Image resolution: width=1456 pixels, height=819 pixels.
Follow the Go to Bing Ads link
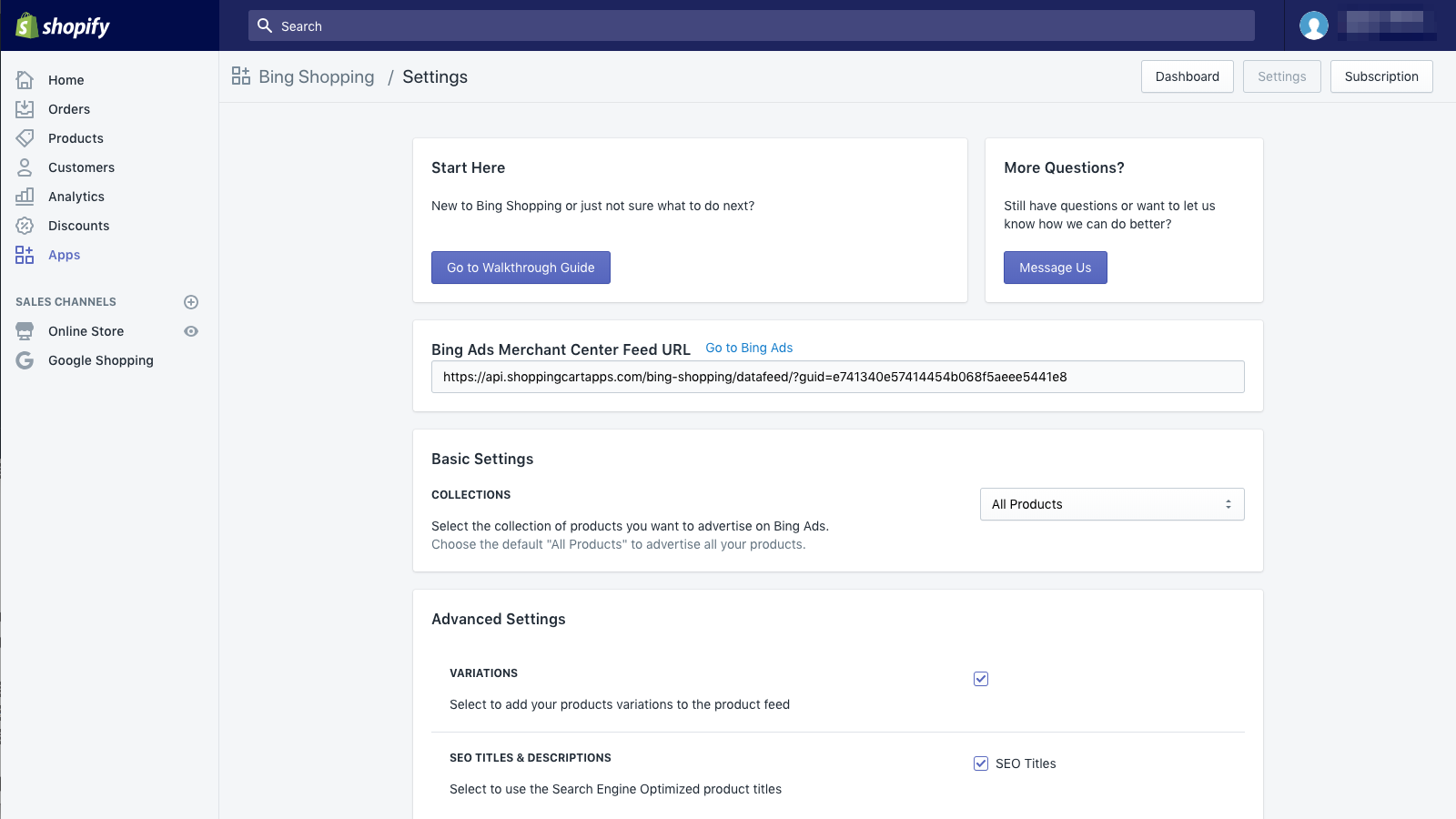click(x=749, y=348)
